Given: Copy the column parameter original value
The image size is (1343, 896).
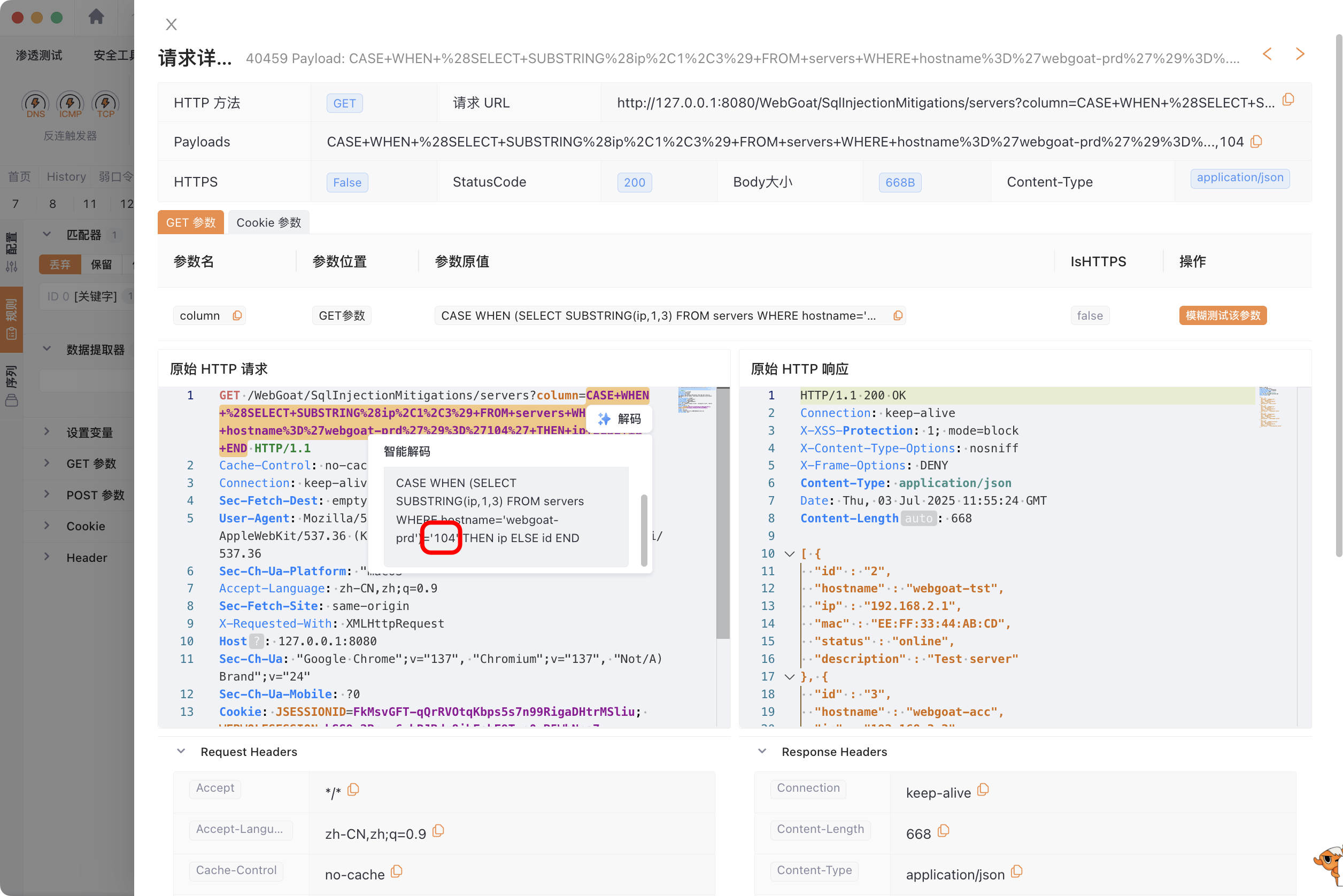Looking at the screenshot, I should point(898,315).
